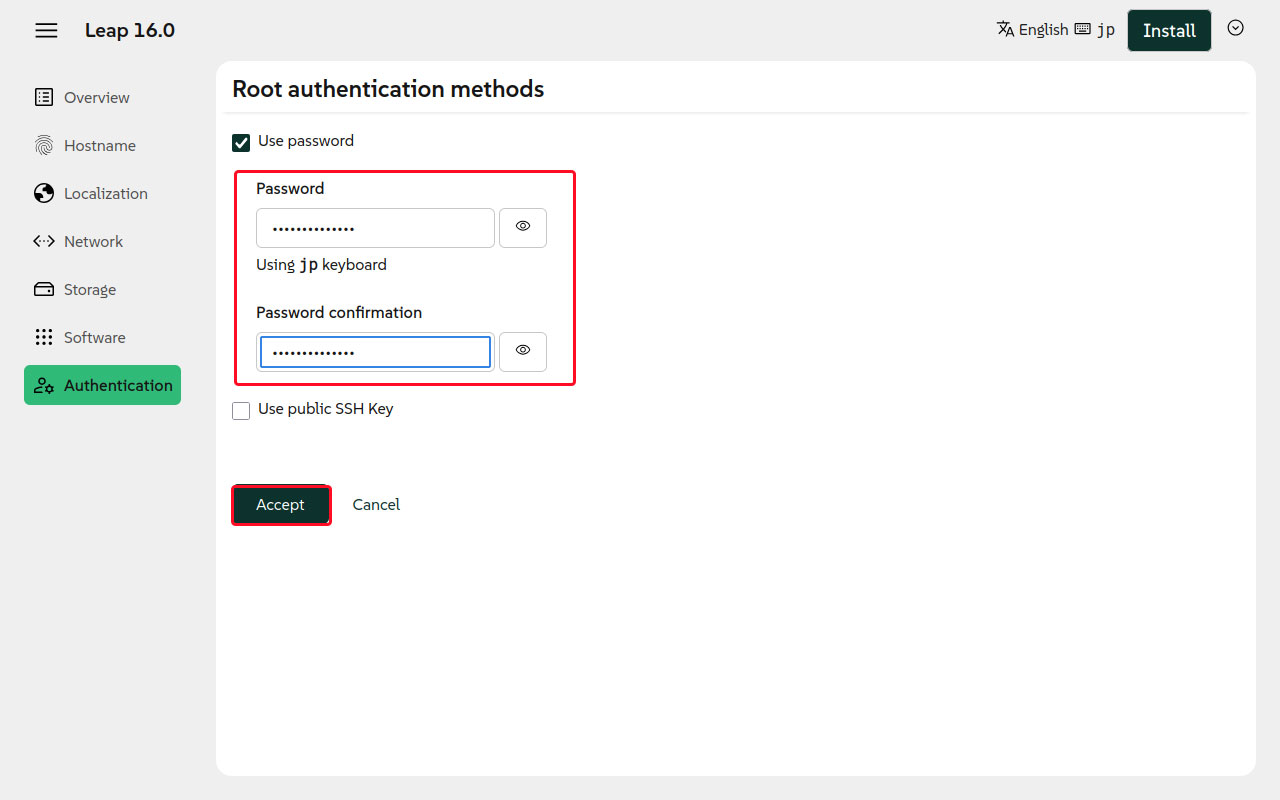Click the English language translate icon

pos(1006,29)
